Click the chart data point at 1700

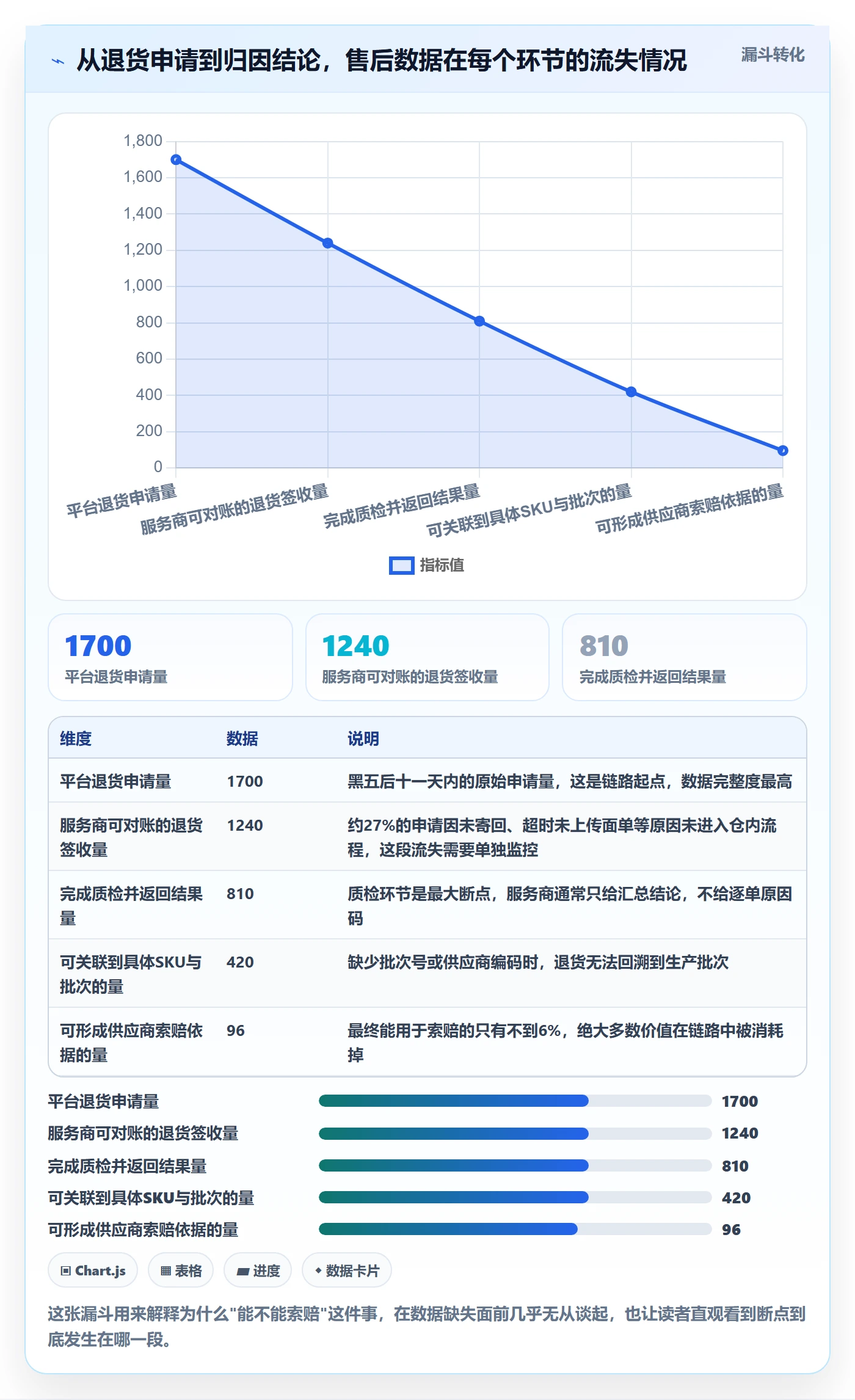[176, 160]
